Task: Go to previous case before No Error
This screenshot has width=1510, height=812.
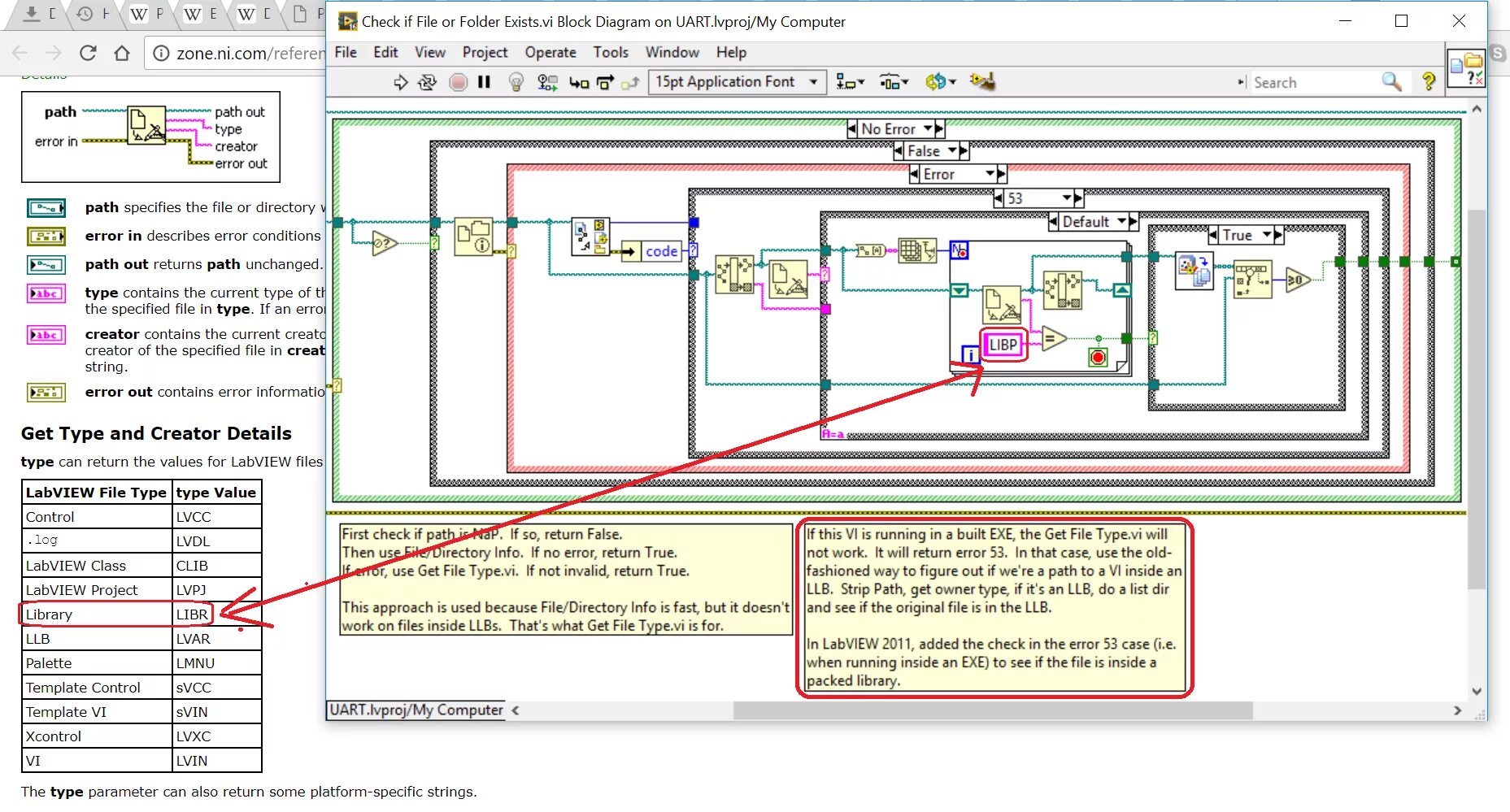Action: pos(852,128)
